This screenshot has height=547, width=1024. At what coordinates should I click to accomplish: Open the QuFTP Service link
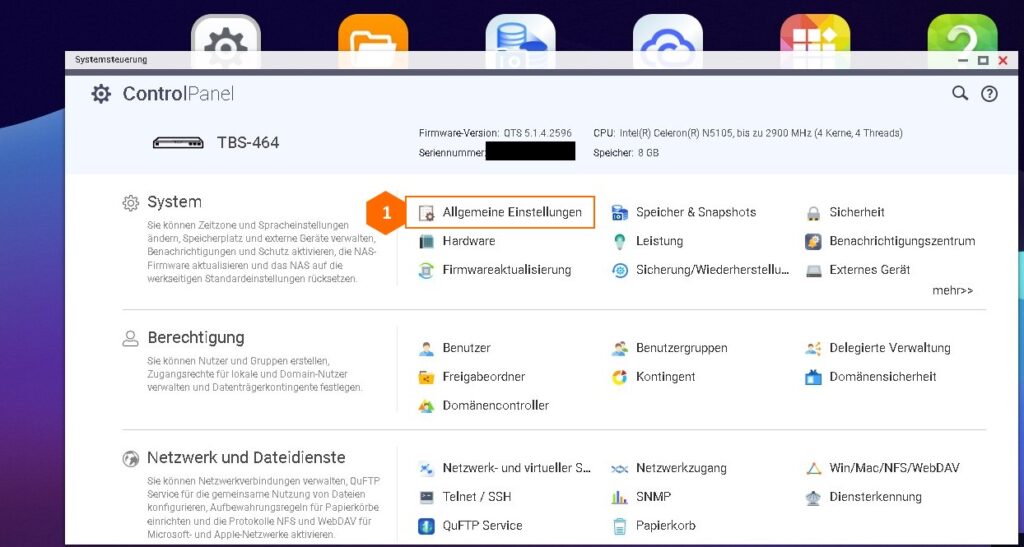coord(483,525)
